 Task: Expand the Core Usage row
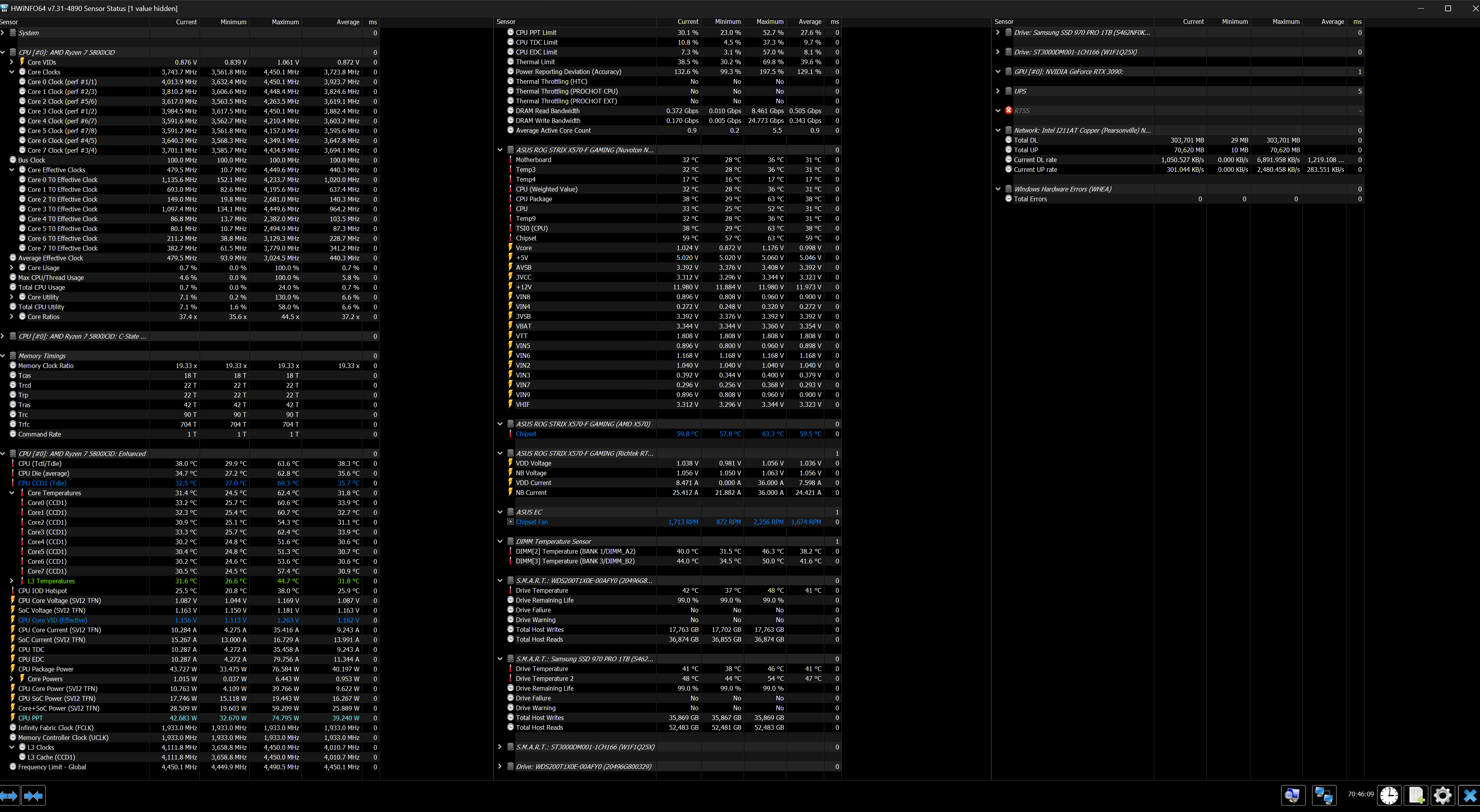(11, 268)
